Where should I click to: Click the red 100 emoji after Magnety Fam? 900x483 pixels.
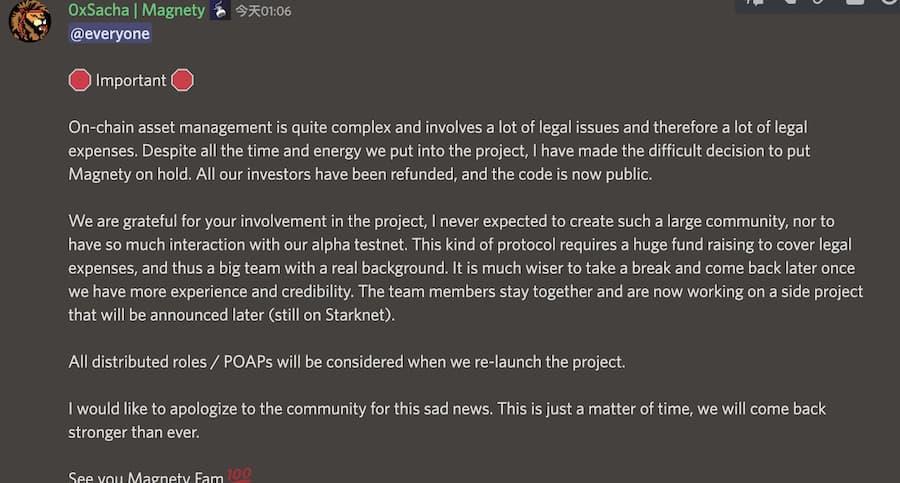pos(238,475)
